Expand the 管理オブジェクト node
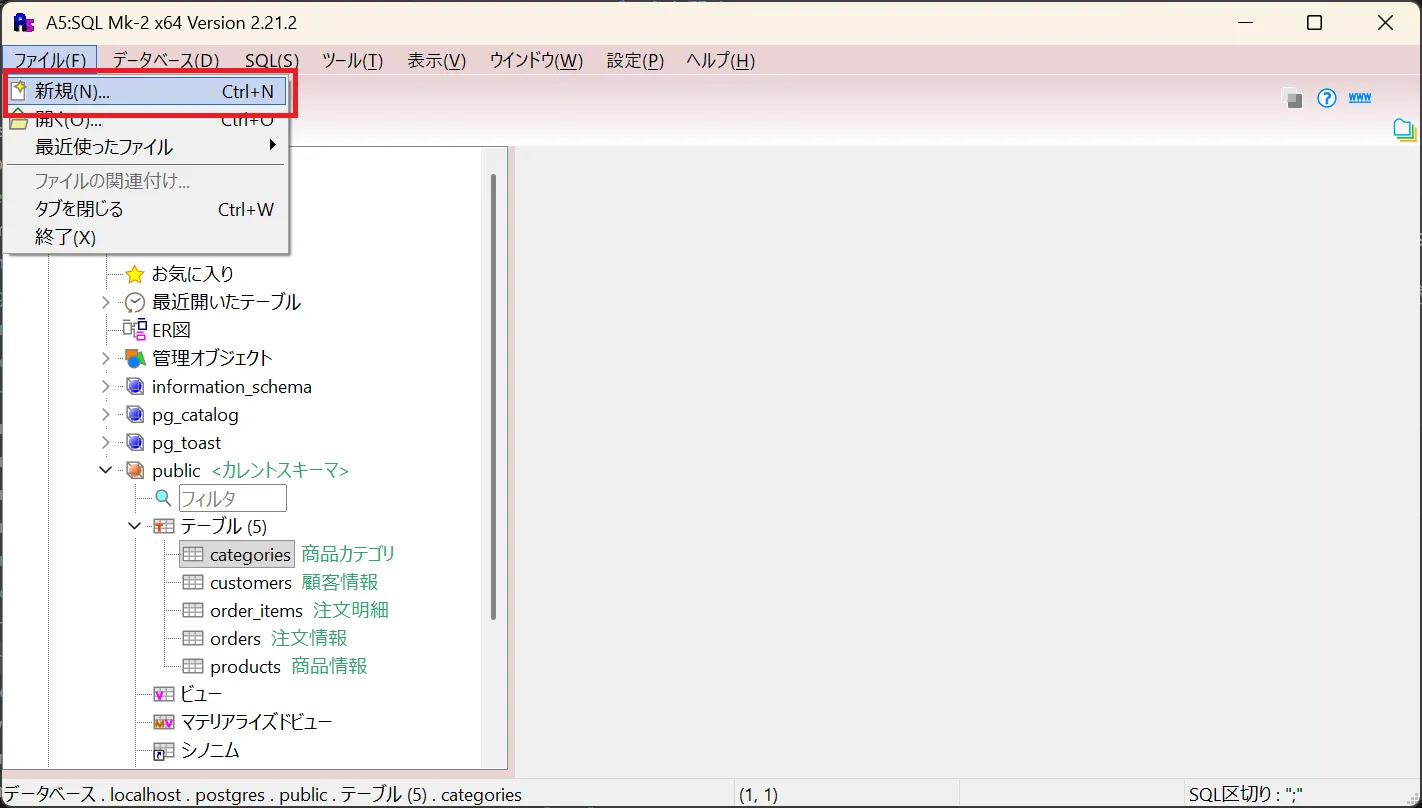The width and height of the screenshot is (1422, 808). 106,358
